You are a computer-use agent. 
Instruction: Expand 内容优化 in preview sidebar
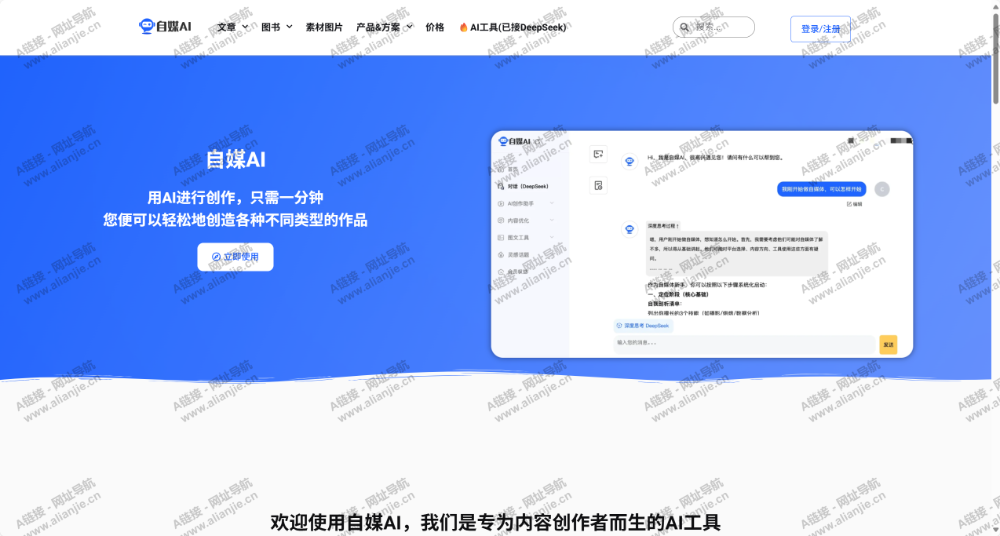(526, 220)
